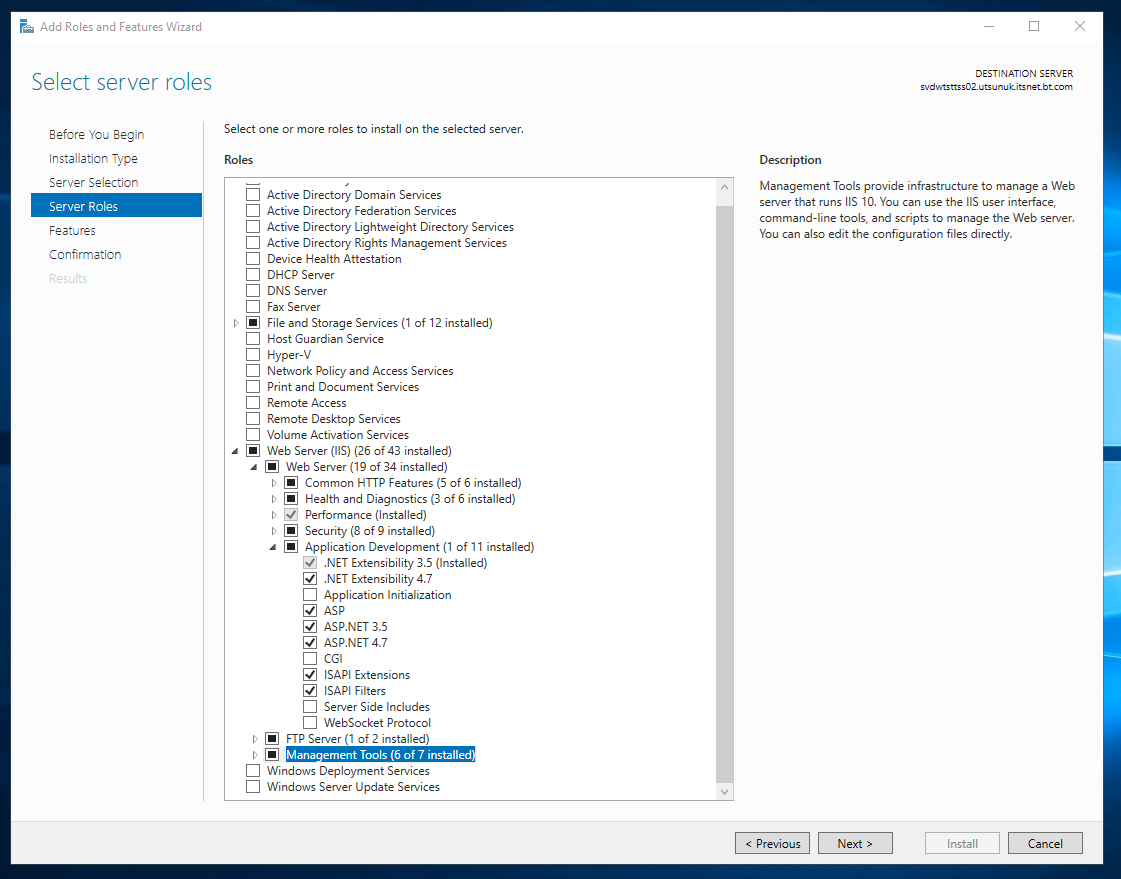Uncheck the ISAPI Filters checkbox
The width and height of the screenshot is (1121, 879).
[310, 690]
